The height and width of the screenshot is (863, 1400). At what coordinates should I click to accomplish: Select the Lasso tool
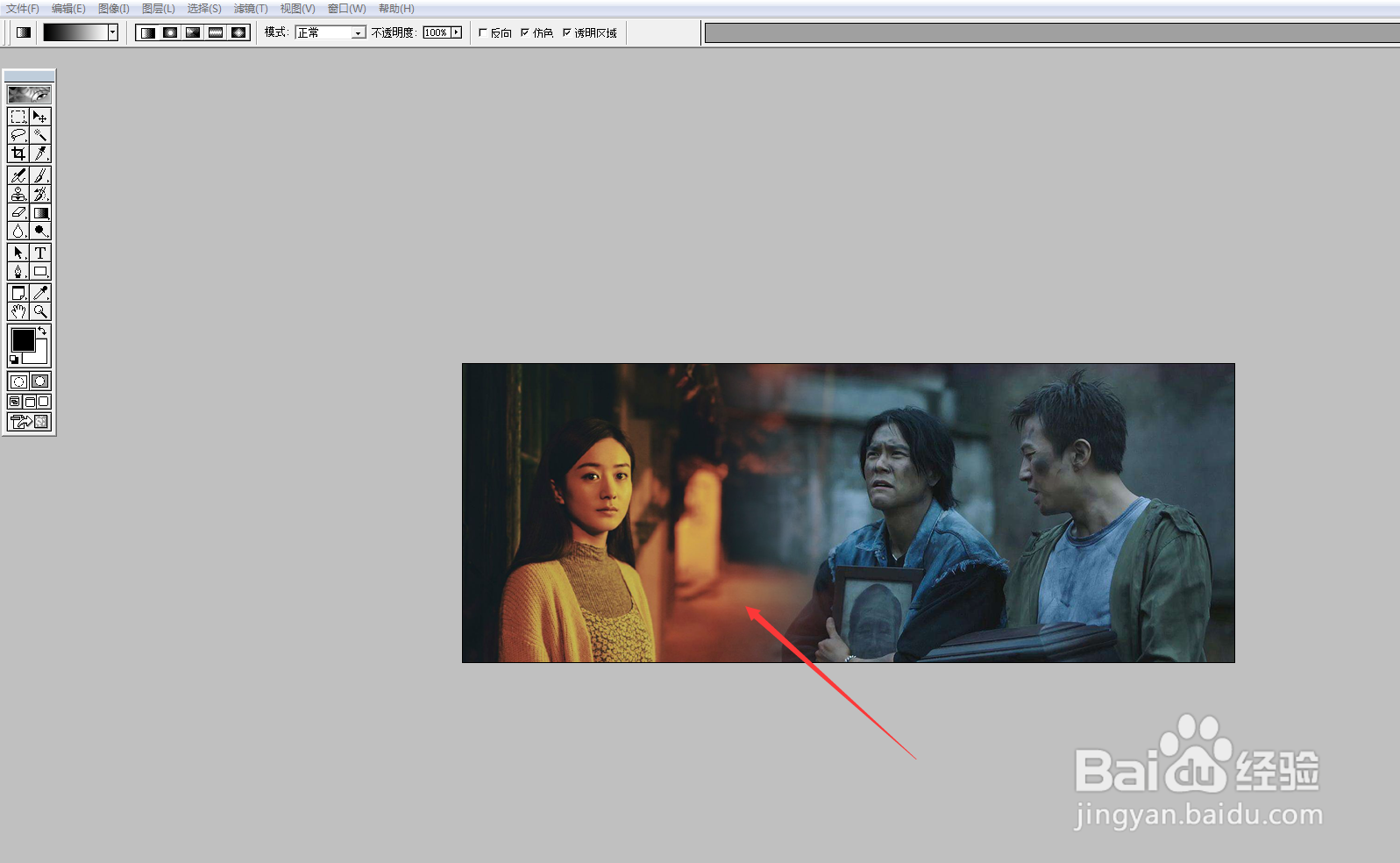pos(18,135)
